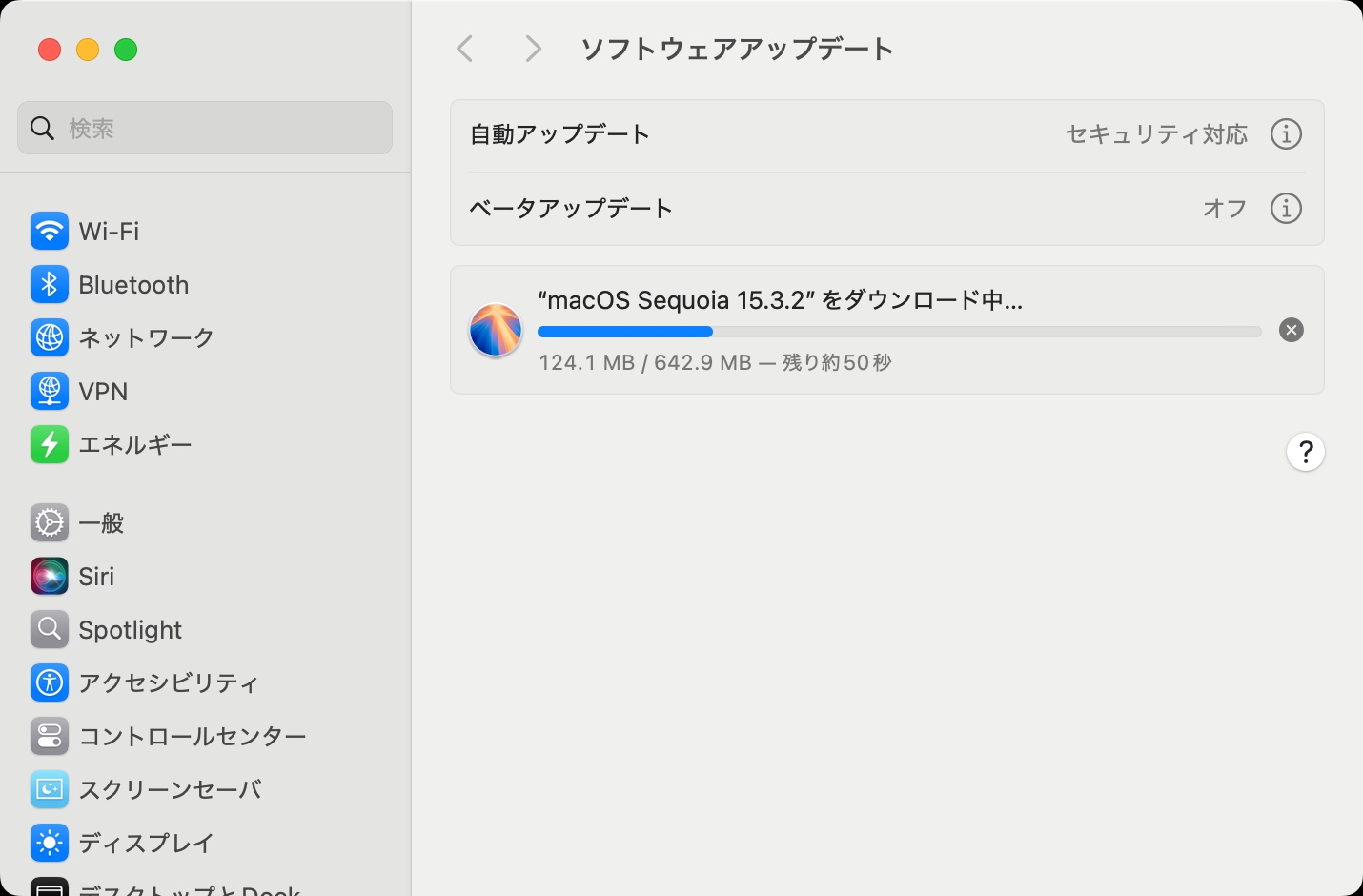
Task: Show info for ベータアップデート
Action: [x=1286, y=208]
